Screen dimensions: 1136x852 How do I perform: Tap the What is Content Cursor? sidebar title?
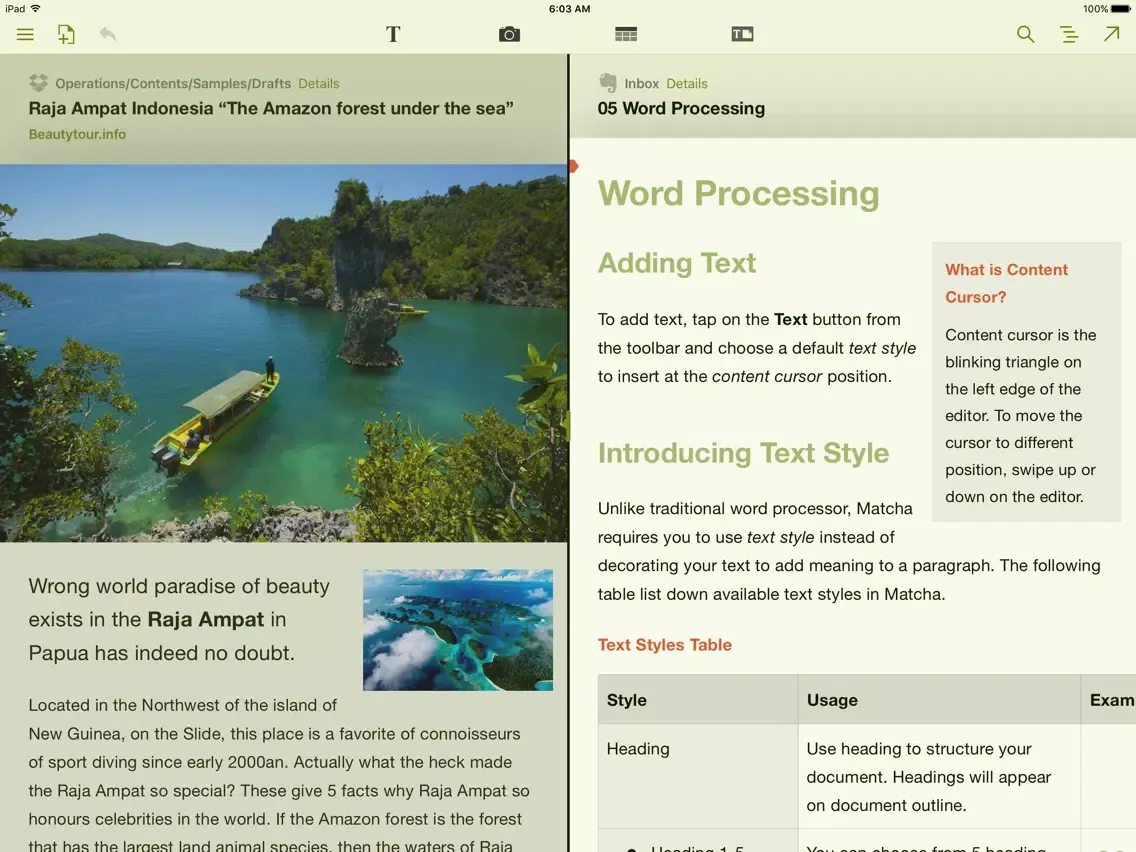click(1006, 283)
